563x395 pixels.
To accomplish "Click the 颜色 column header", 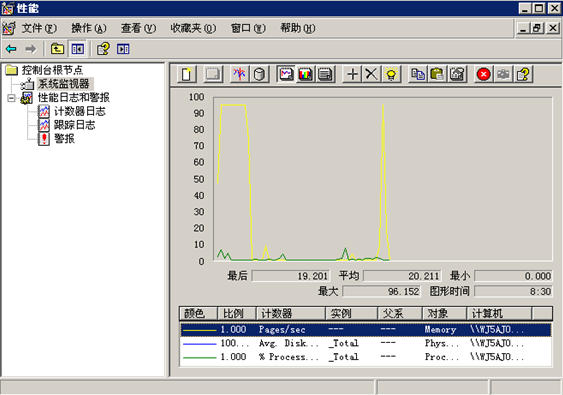I will (198, 313).
